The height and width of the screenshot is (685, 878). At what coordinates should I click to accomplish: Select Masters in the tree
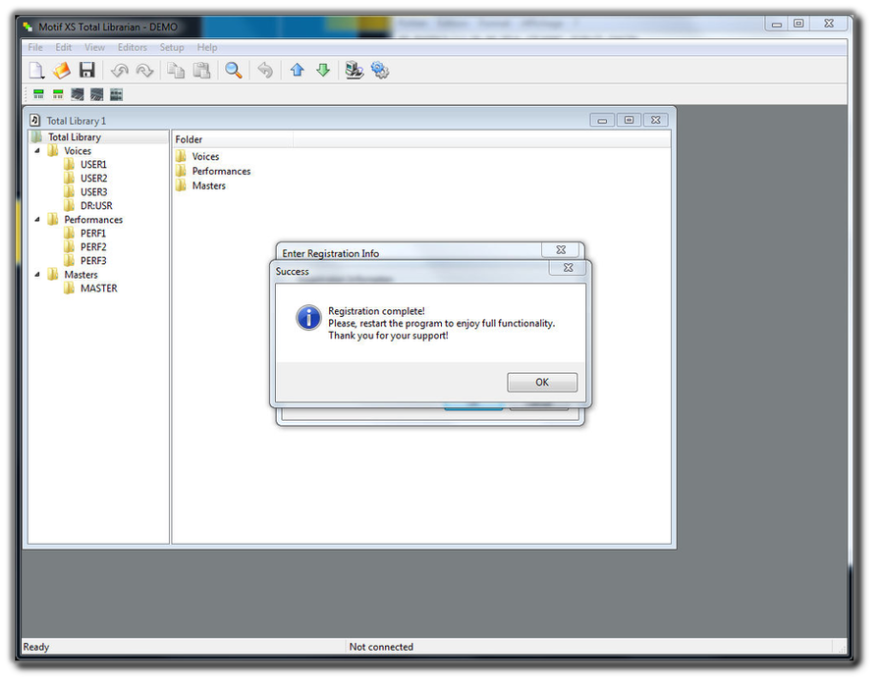tap(81, 275)
